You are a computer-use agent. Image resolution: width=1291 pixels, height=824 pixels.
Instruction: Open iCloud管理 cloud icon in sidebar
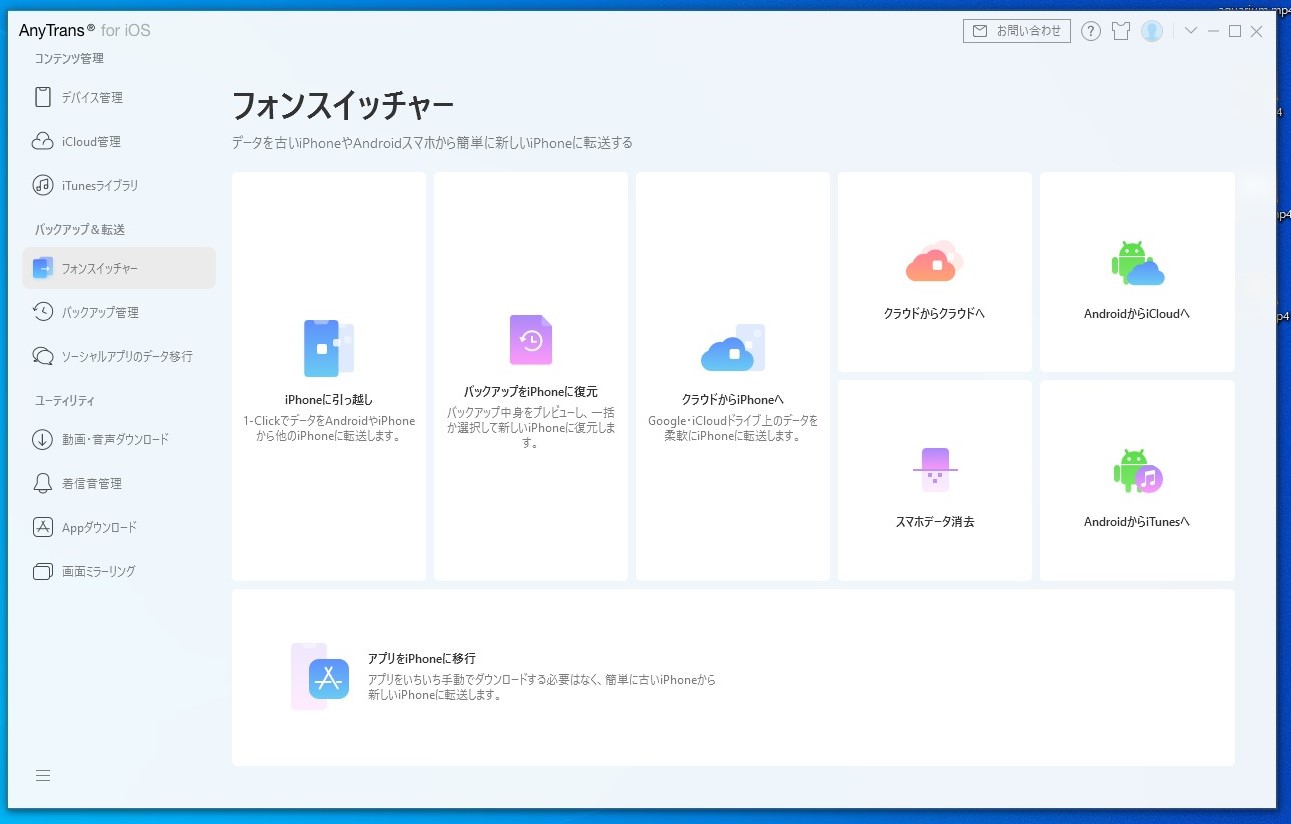[42, 141]
